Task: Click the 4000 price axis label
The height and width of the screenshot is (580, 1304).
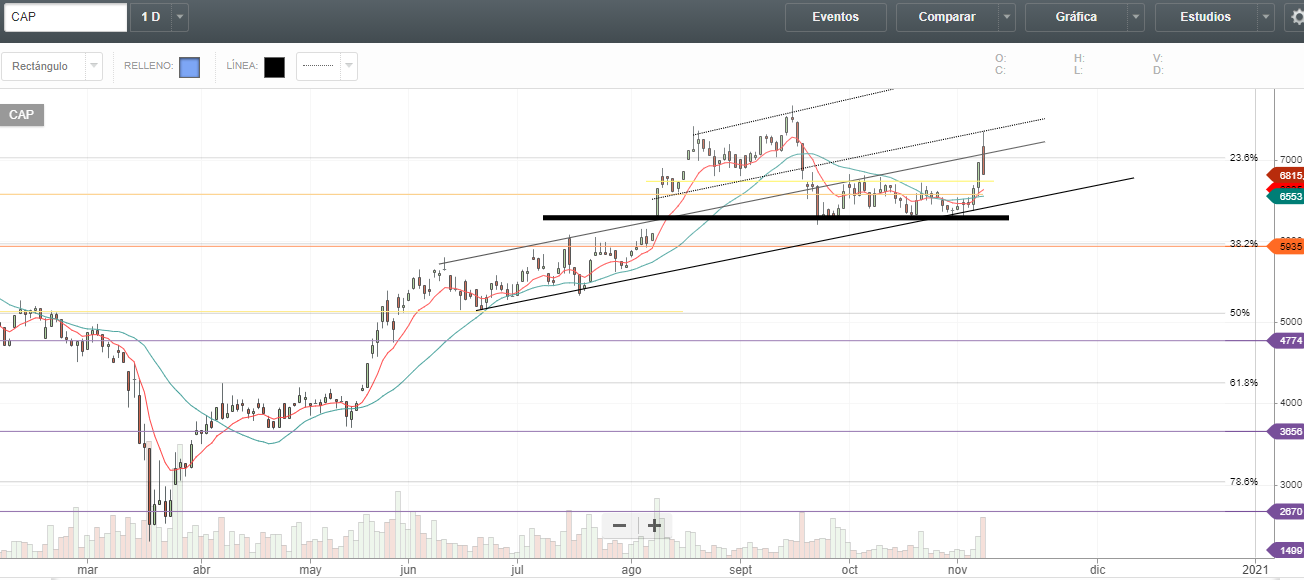Action: click(x=1291, y=402)
